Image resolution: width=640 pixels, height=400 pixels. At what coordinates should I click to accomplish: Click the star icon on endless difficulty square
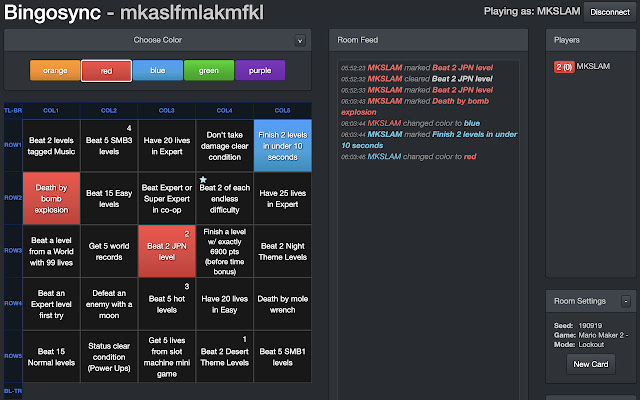(x=203, y=180)
